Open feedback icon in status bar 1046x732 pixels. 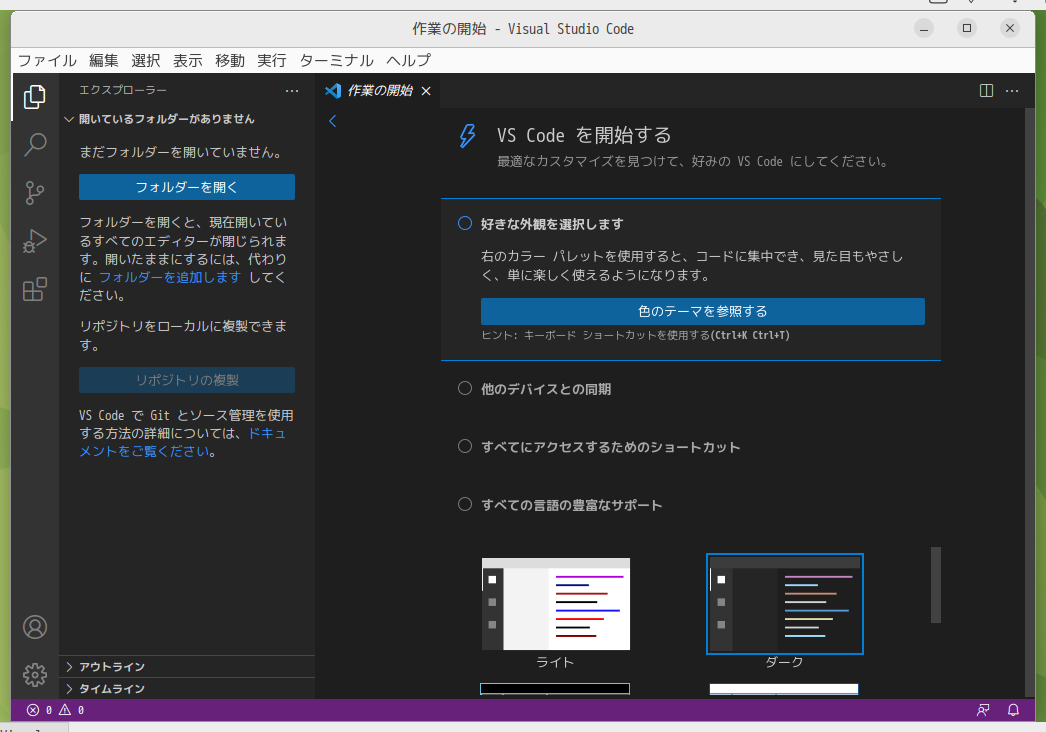click(x=983, y=710)
